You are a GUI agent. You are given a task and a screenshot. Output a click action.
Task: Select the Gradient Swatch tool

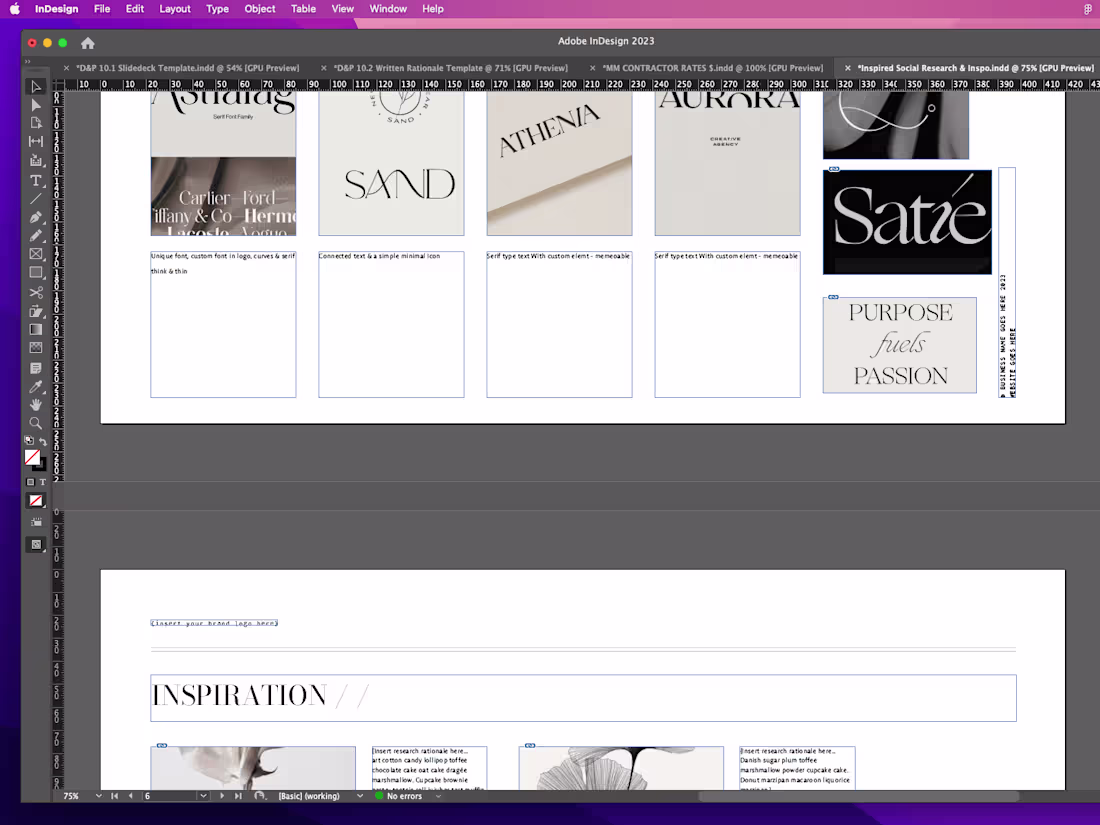[x=35, y=330]
